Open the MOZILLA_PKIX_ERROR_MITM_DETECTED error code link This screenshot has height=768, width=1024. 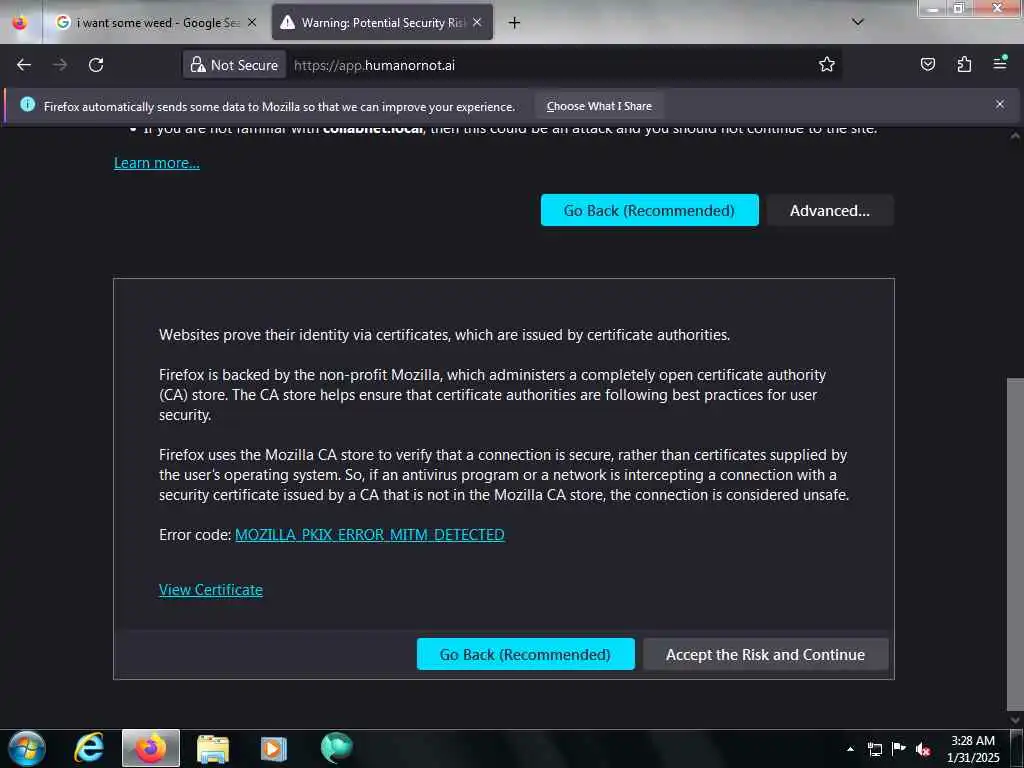pyautogui.click(x=370, y=535)
